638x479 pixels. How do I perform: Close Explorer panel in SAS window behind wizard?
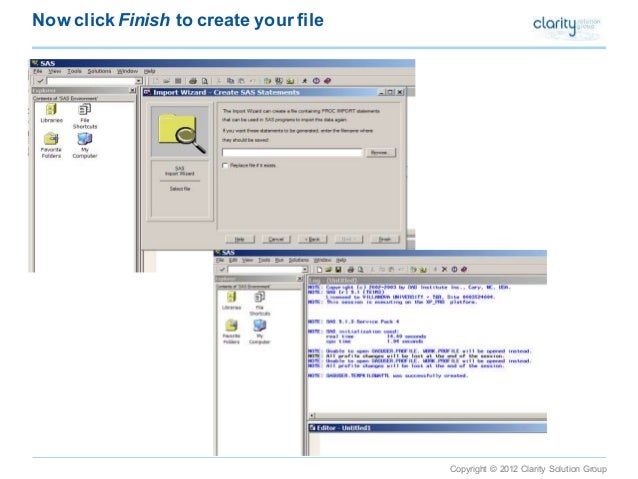(x=132, y=90)
